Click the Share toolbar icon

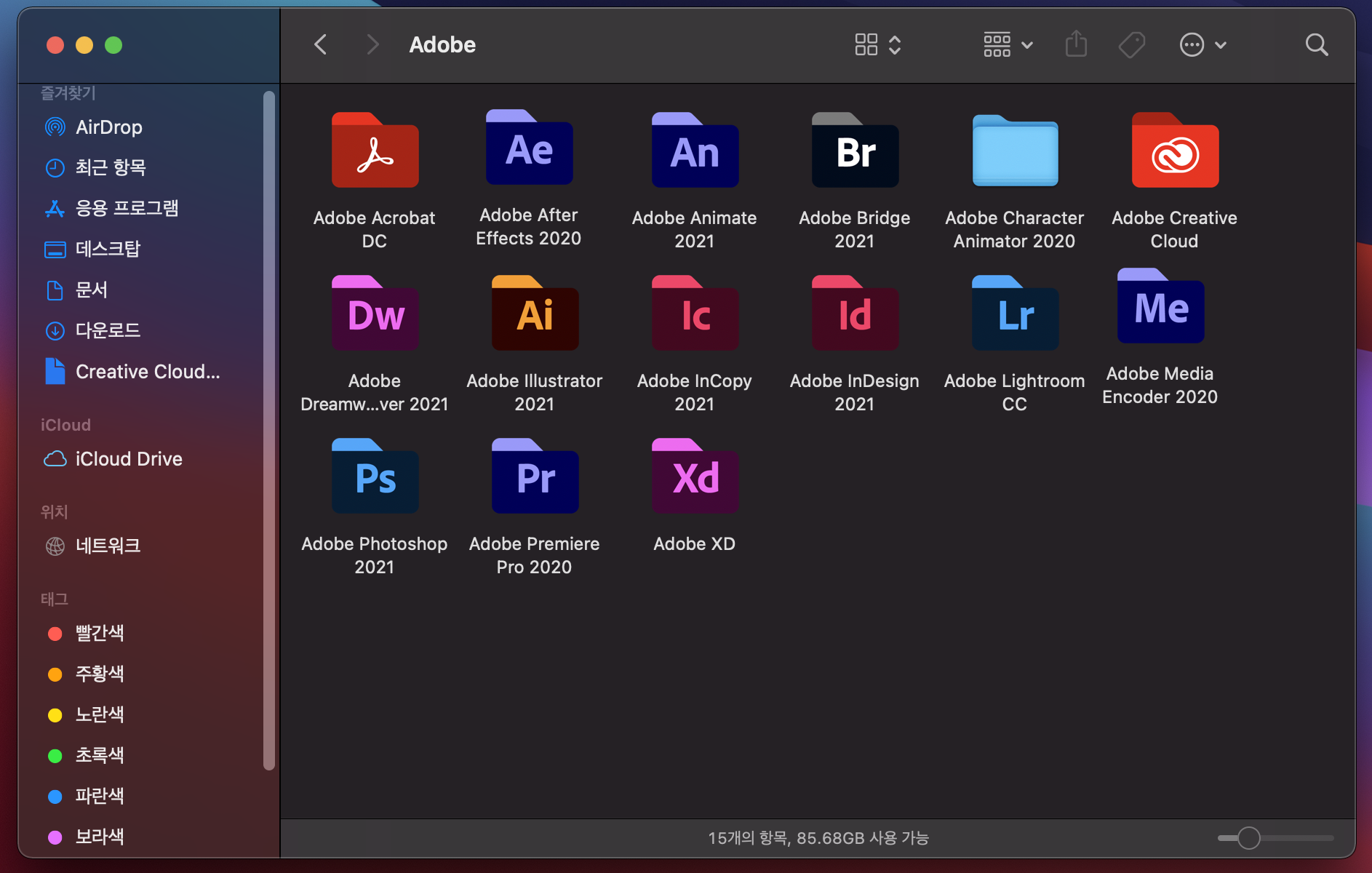point(1076,44)
